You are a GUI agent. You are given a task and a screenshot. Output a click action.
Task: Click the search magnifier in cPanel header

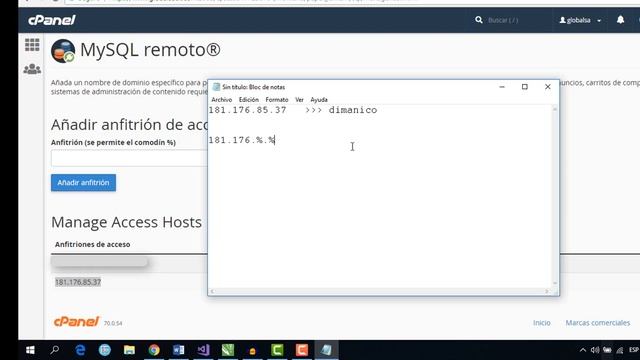479,20
